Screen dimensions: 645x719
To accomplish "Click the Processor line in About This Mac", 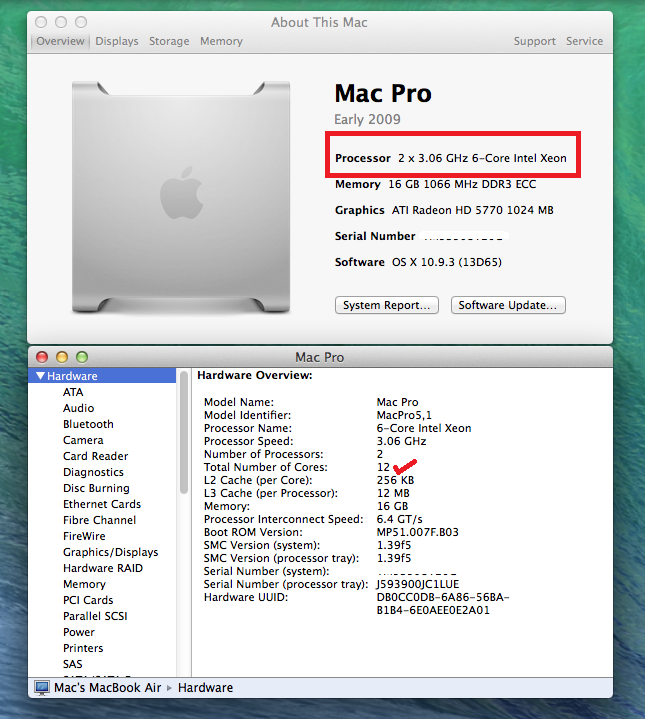I will click(451, 158).
